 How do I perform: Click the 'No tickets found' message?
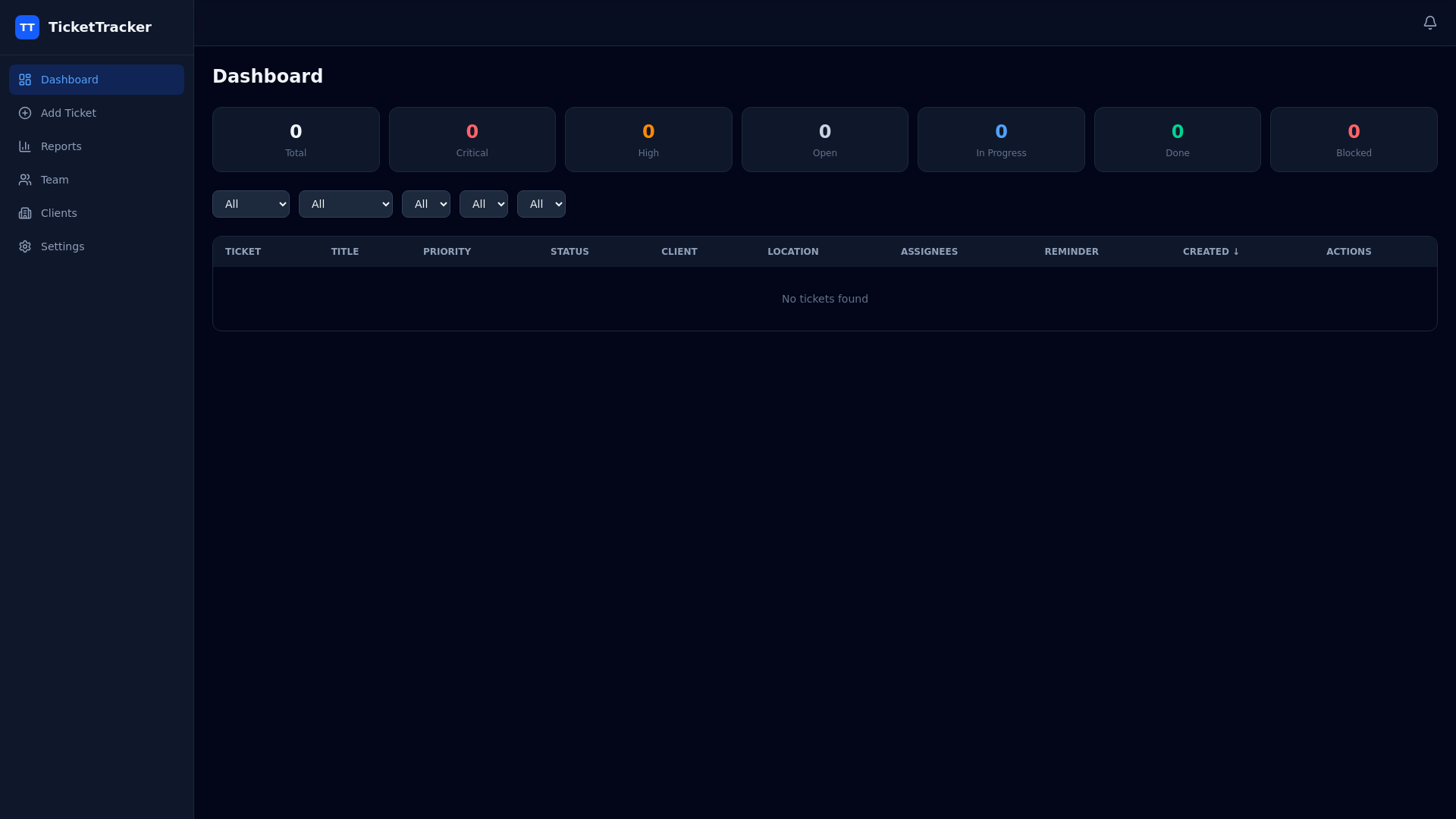click(825, 299)
